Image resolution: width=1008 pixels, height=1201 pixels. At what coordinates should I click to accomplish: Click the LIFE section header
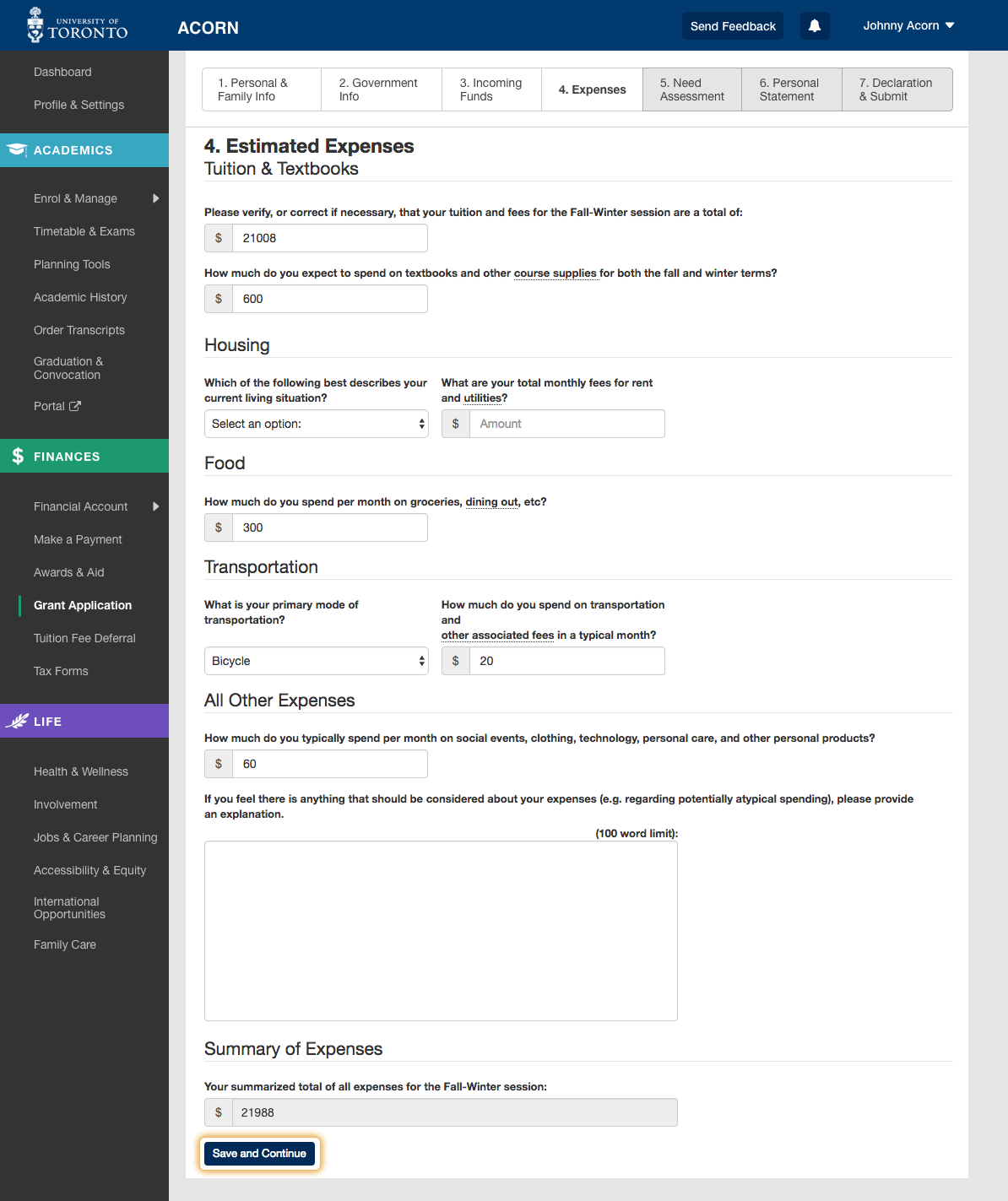[84, 722]
